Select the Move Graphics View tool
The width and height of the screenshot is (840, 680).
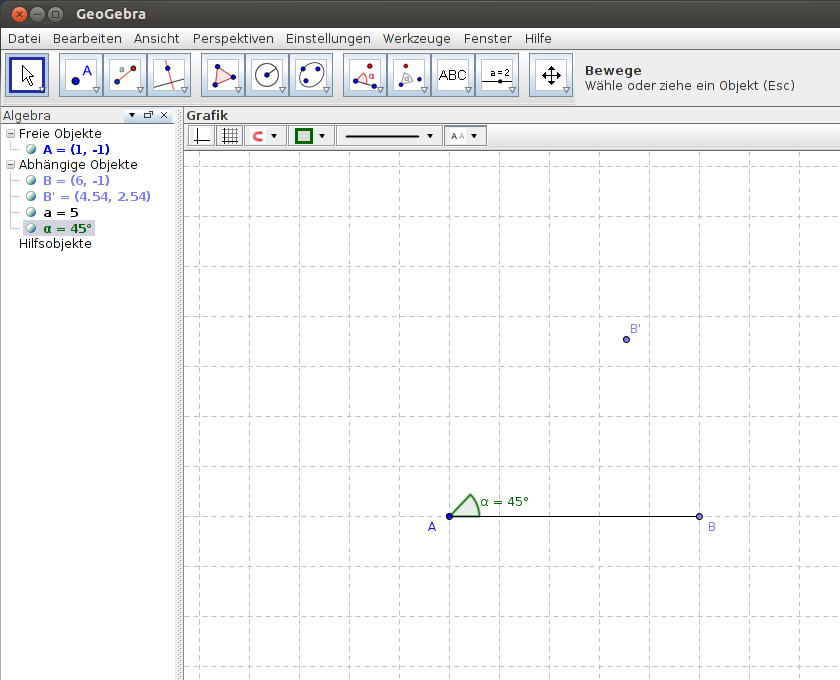click(551, 75)
